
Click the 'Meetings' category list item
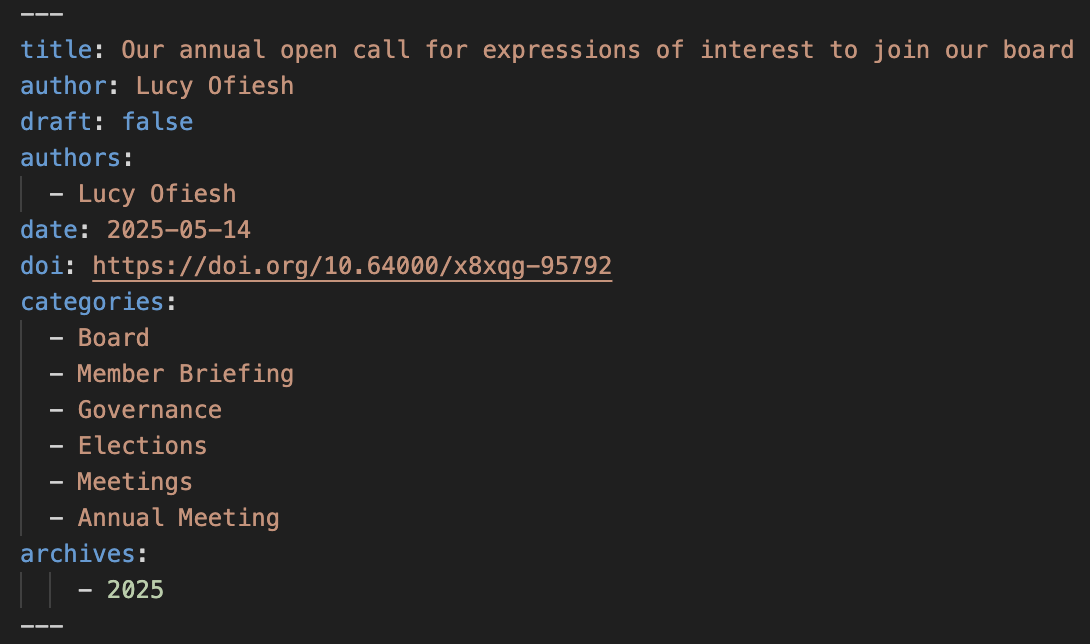click(135, 482)
